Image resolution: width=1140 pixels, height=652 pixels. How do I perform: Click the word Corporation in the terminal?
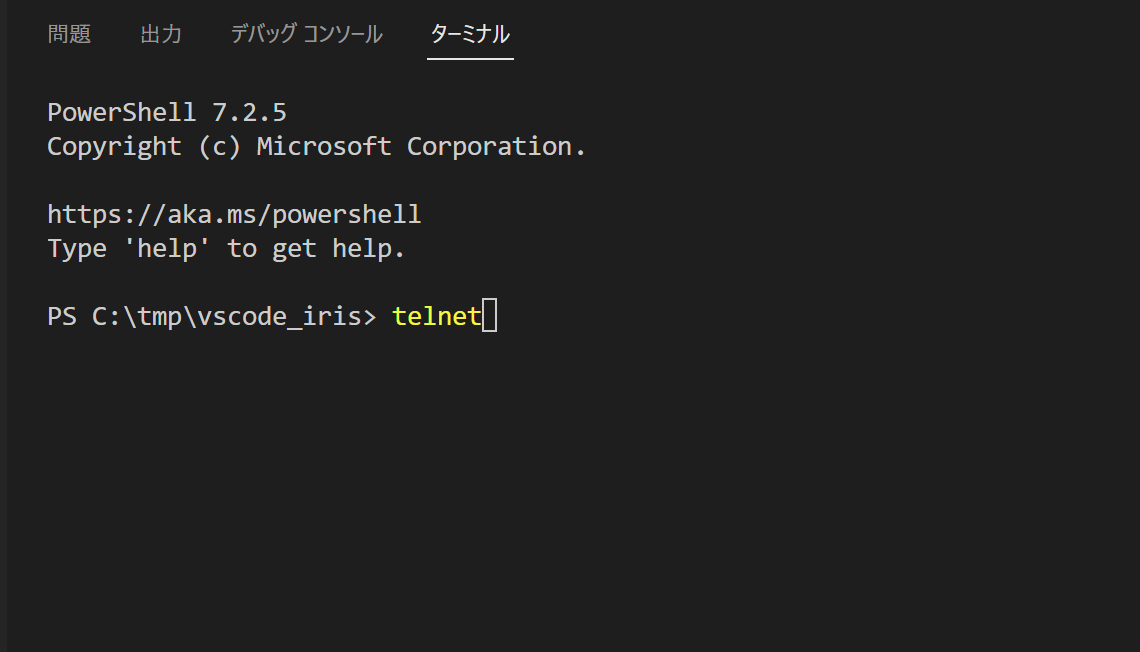(x=496, y=146)
